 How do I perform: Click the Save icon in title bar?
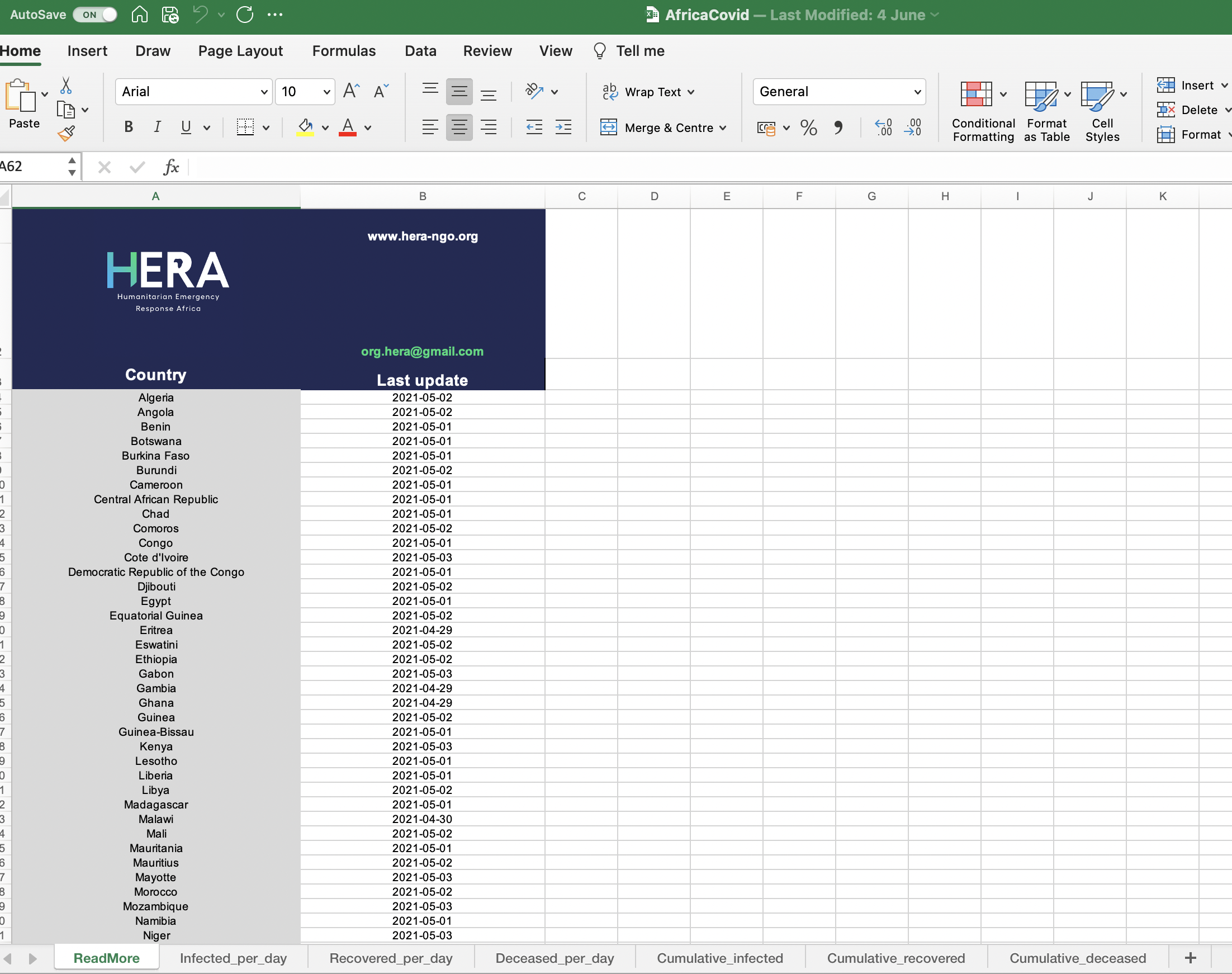[x=170, y=14]
